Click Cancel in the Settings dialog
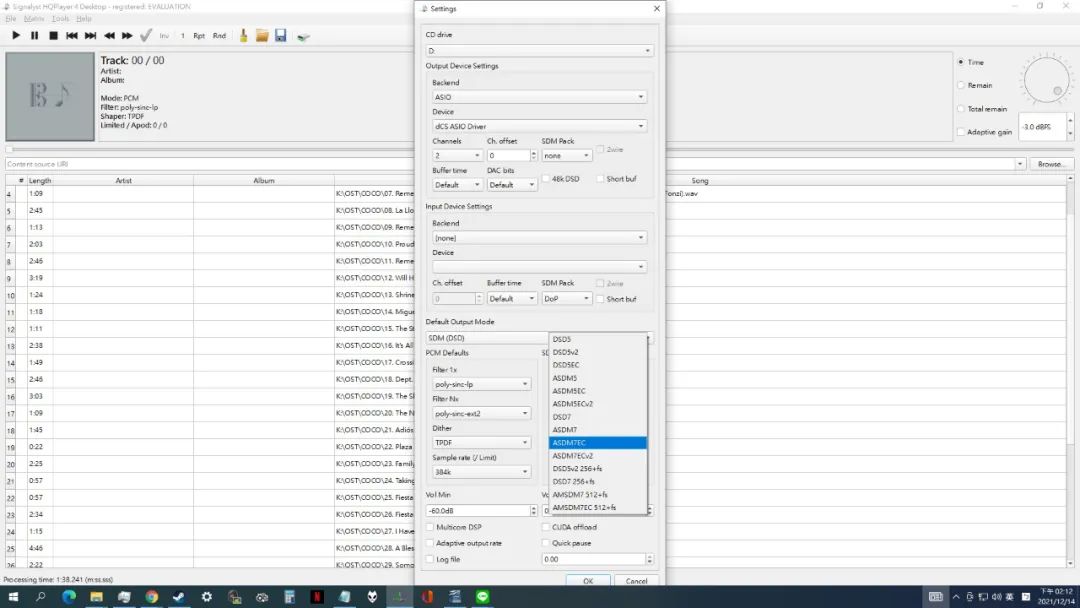 (637, 581)
